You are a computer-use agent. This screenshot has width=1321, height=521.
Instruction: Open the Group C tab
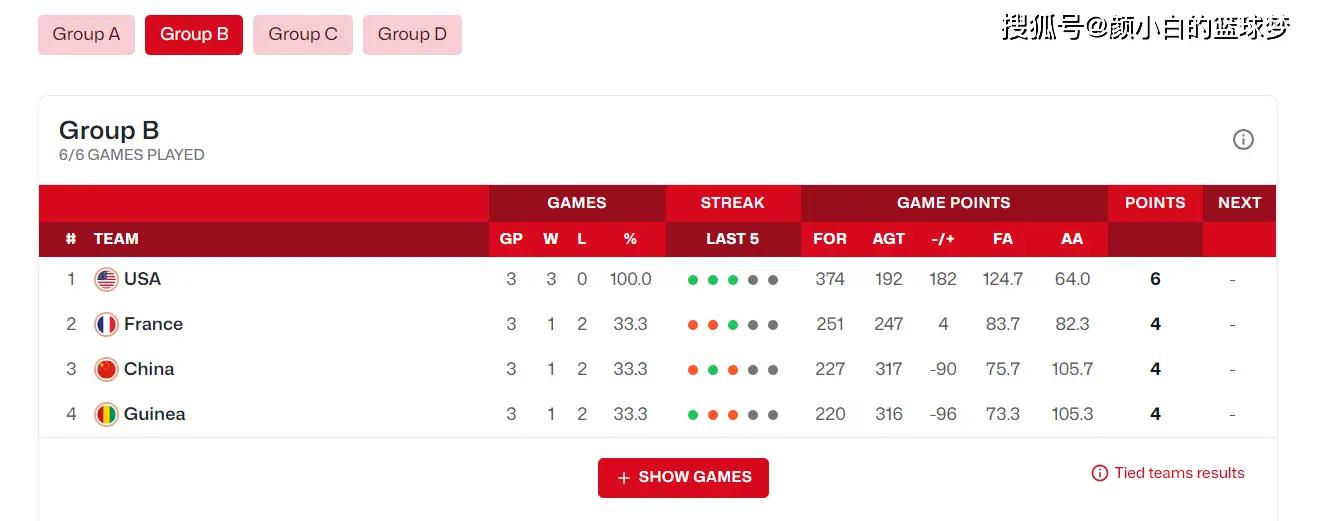303,35
